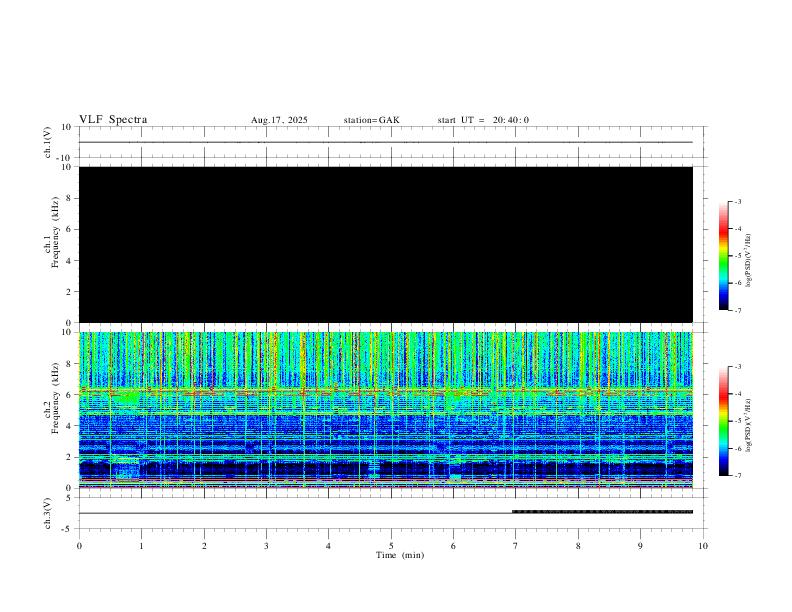Viewport: 792px width, 612px height.
Task: Select the ch.1 "Frequency (kHz)" axis label
Action: click(55, 232)
